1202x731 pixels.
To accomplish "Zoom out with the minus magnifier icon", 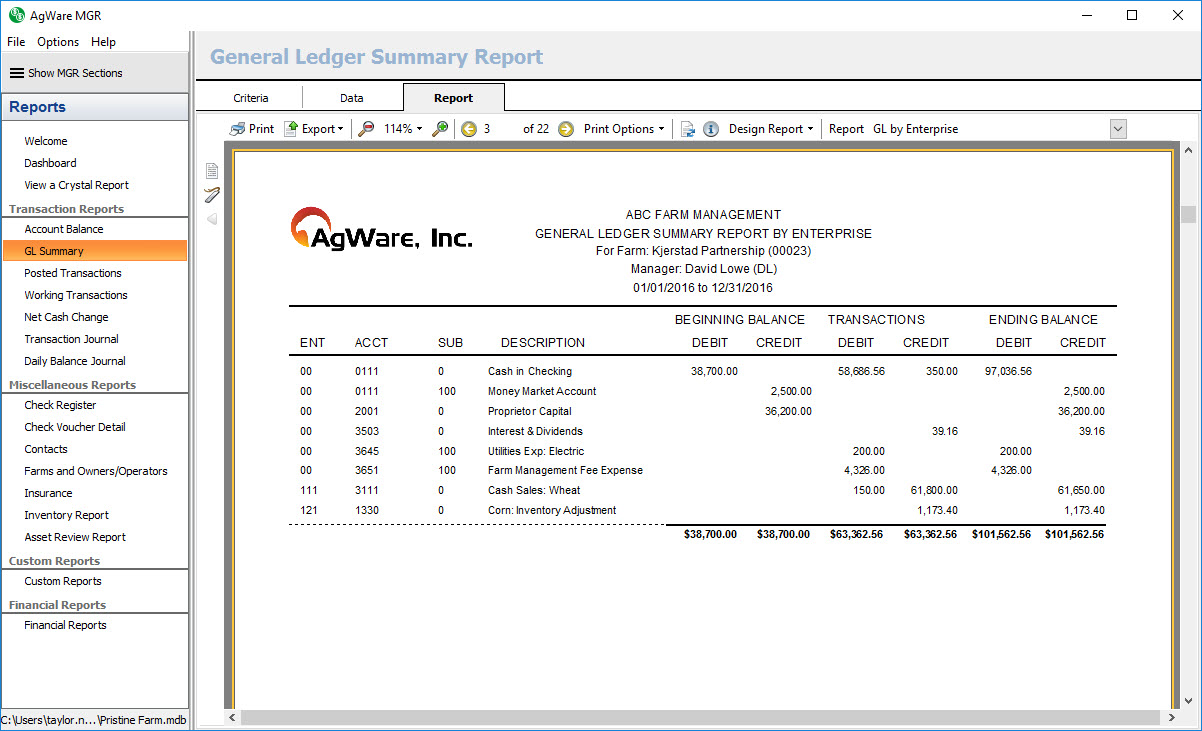I will point(367,129).
